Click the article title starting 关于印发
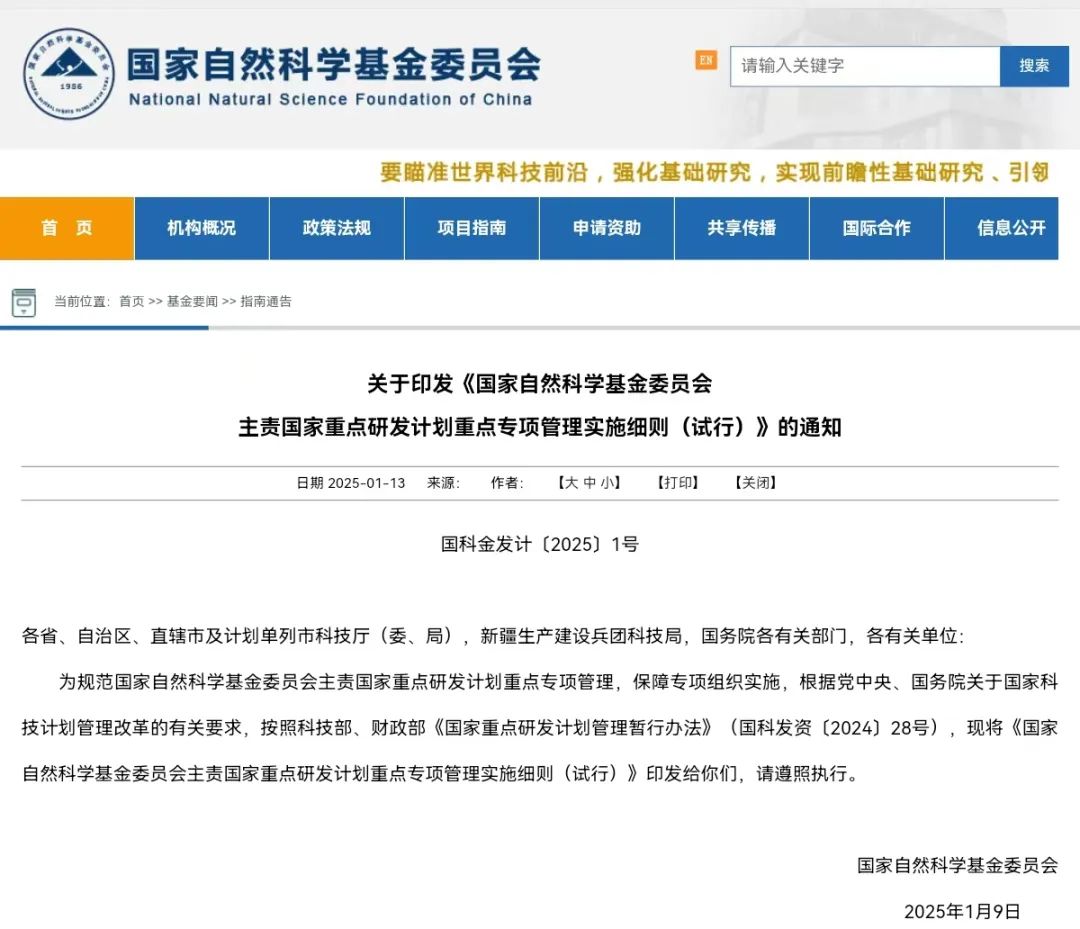This screenshot has width=1080, height=929. click(540, 384)
